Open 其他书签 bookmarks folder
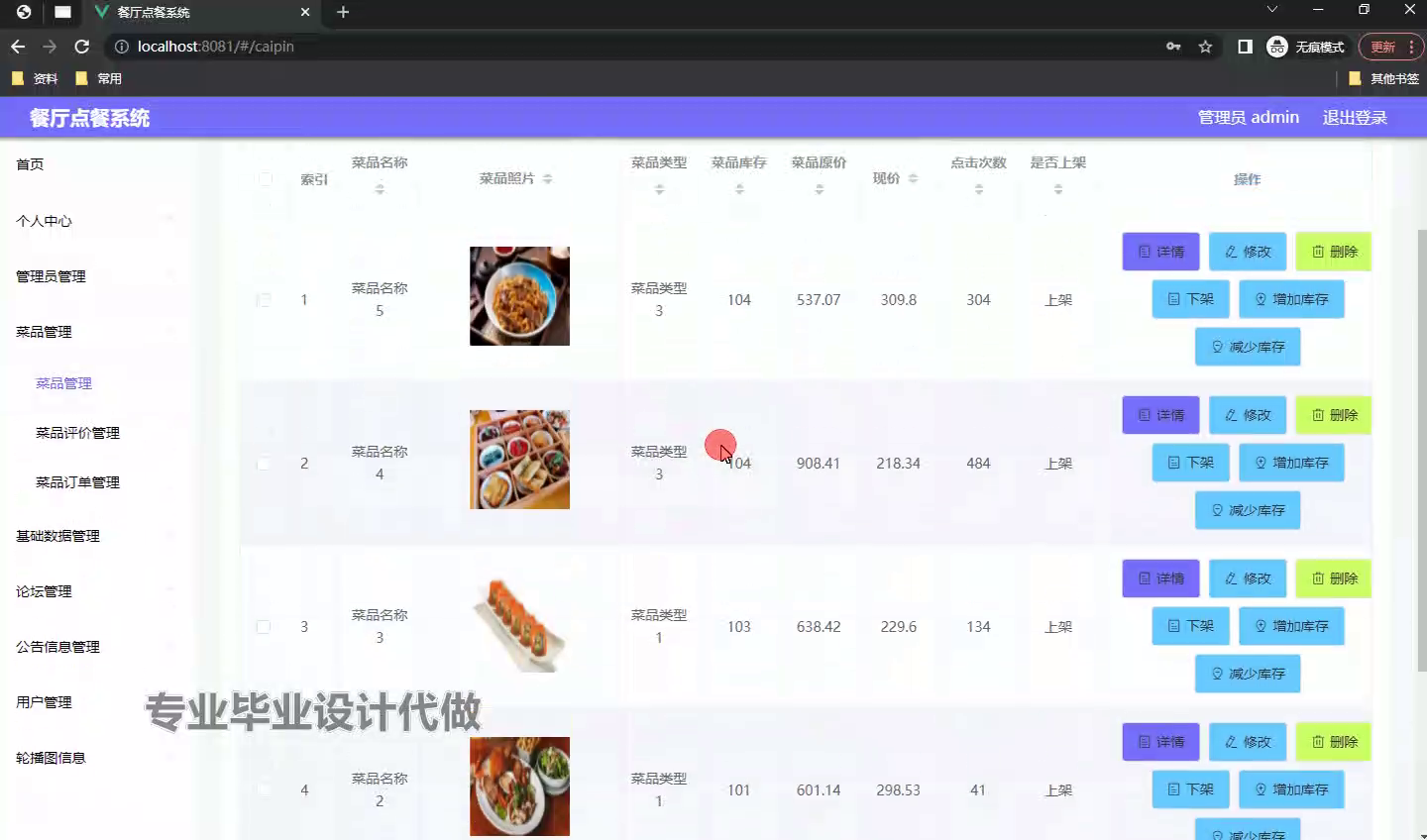 tap(1383, 78)
